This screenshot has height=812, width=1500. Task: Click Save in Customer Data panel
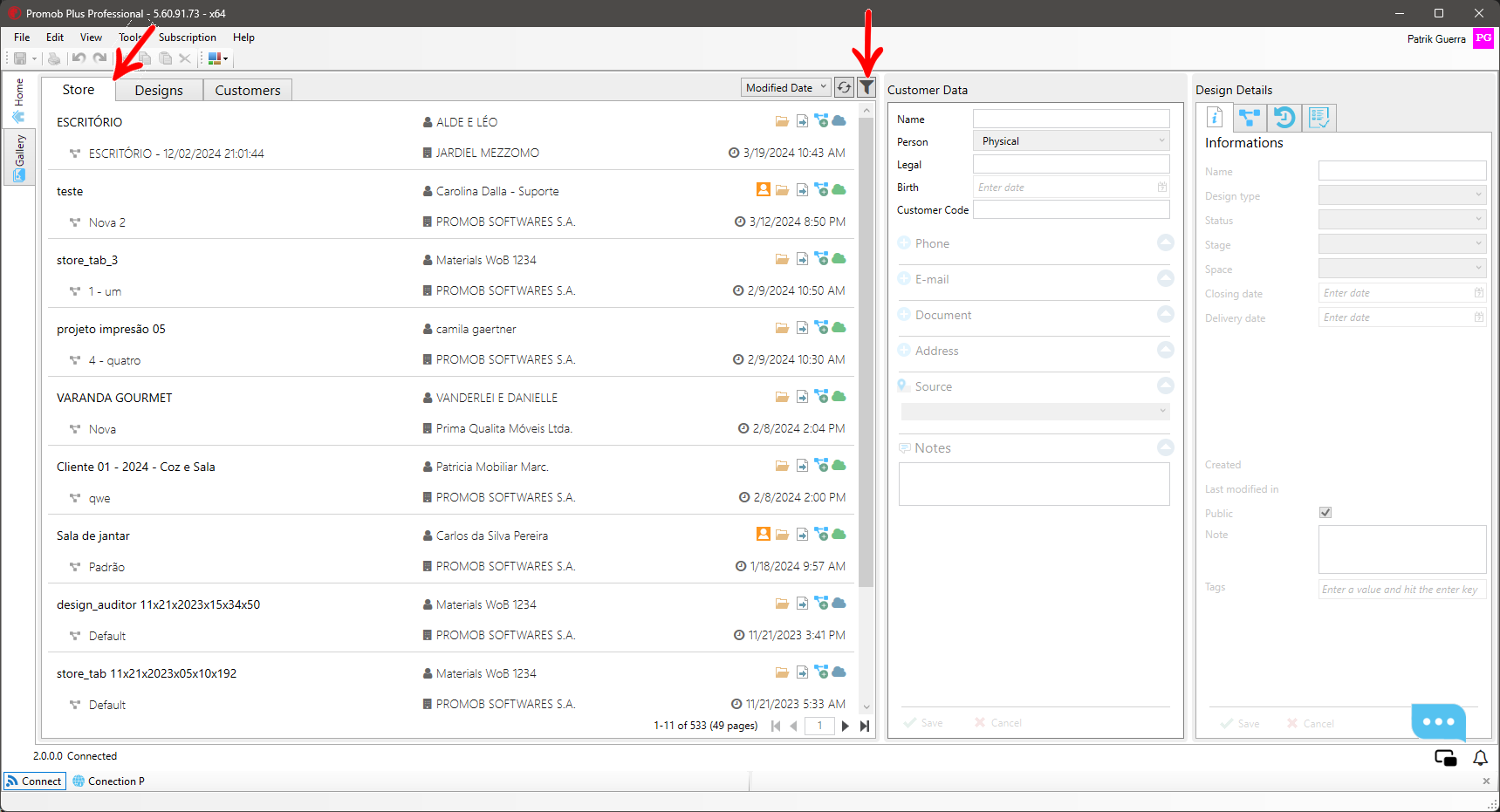pos(923,723)
